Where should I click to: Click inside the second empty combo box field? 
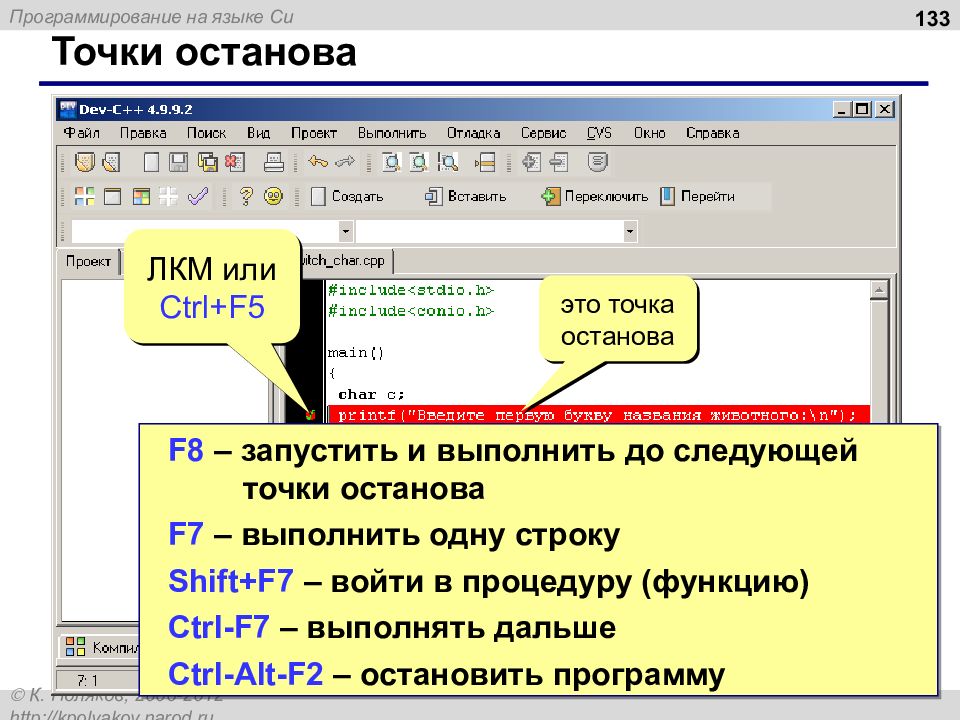489,231
